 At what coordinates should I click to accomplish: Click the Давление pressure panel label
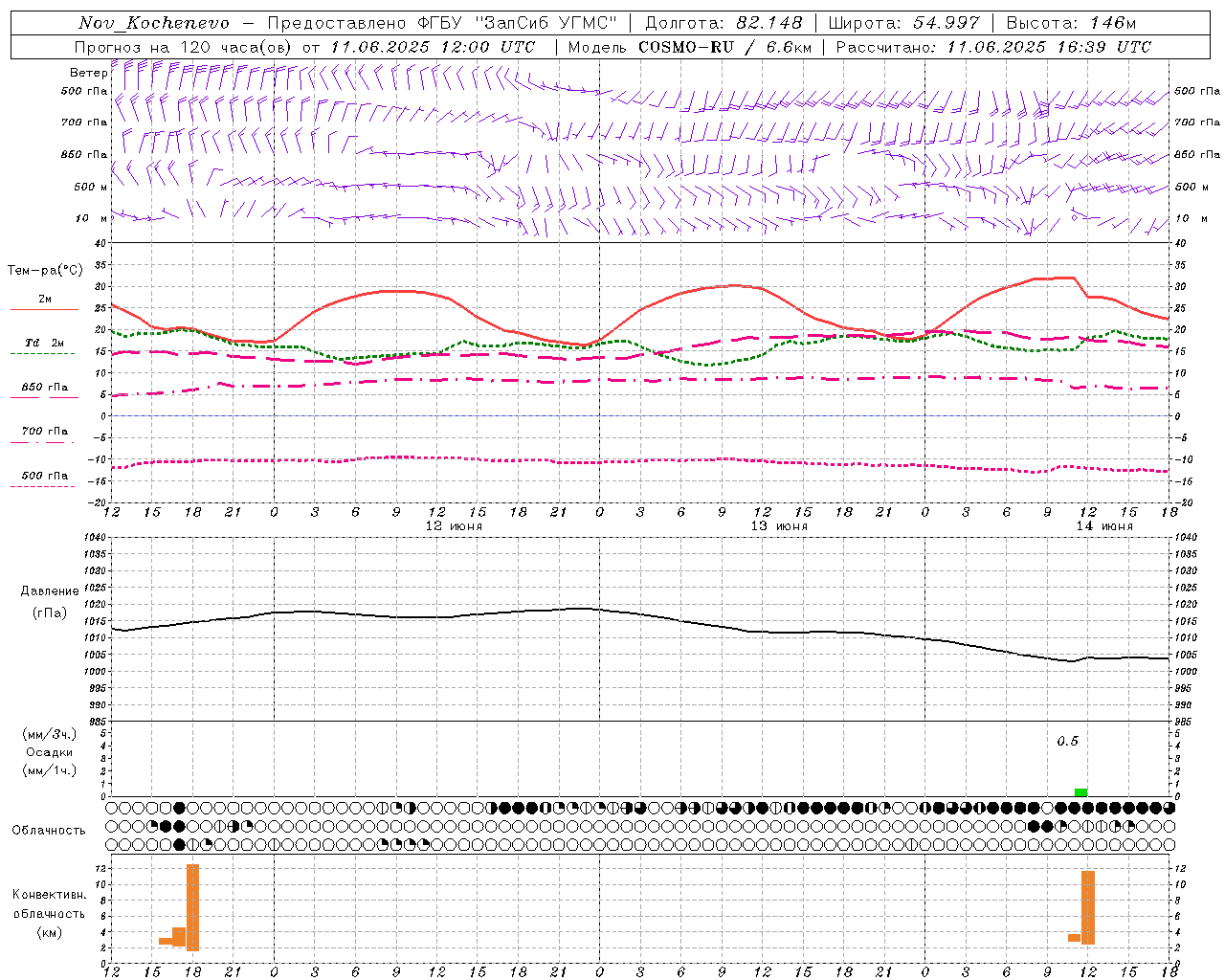[x=49, y=591]
